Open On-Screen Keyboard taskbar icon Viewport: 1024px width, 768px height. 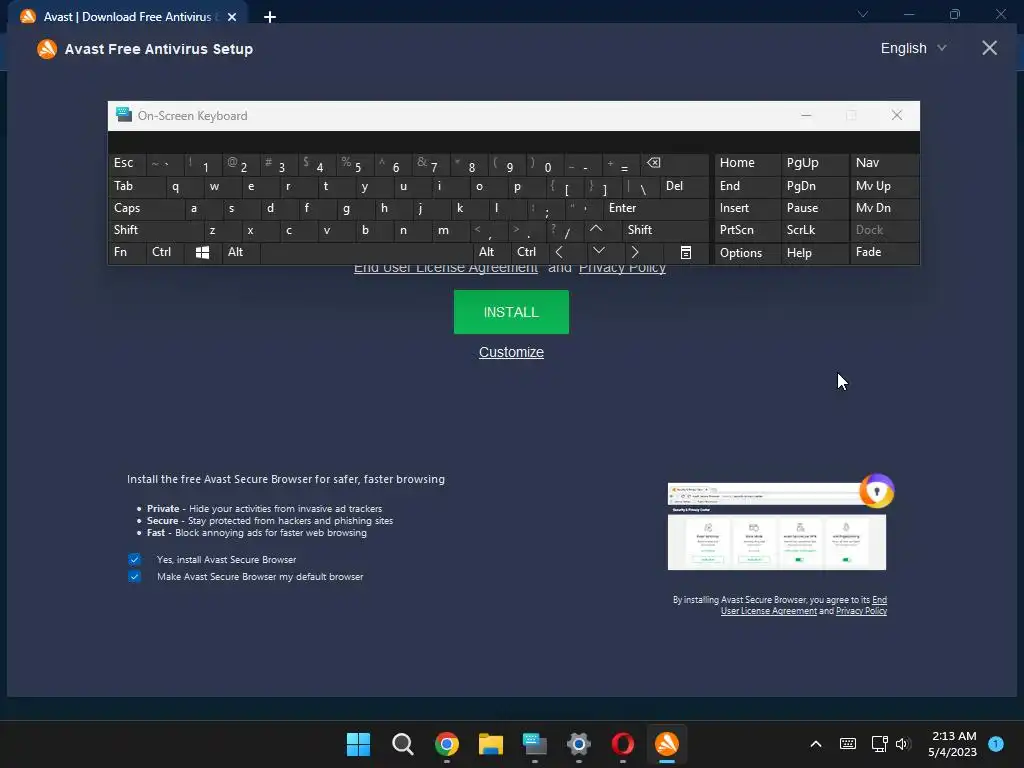[x=534, y=744]
